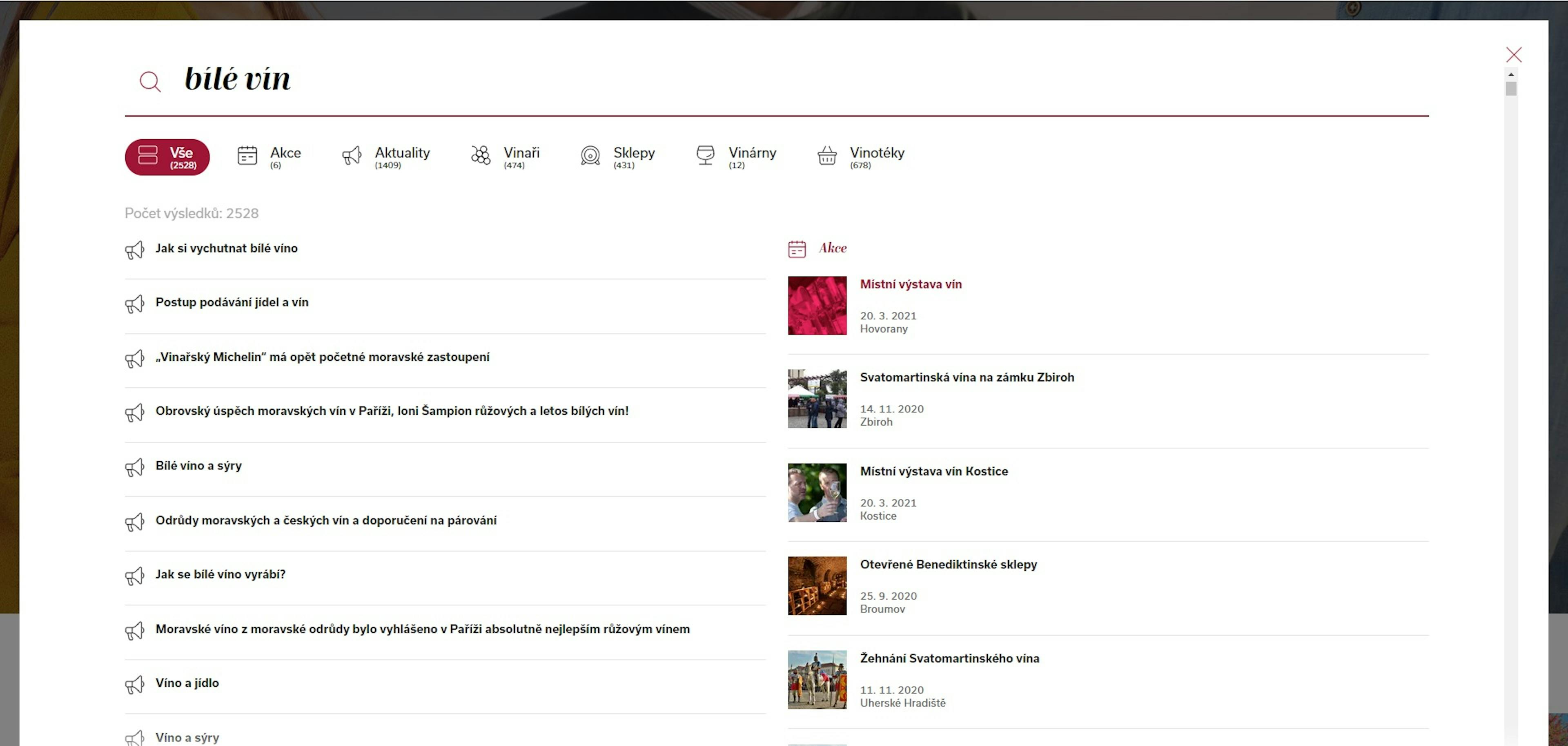Close the search overlay with the X
This screenshot has width=1568, height=746.
(x=1513, y=55)
